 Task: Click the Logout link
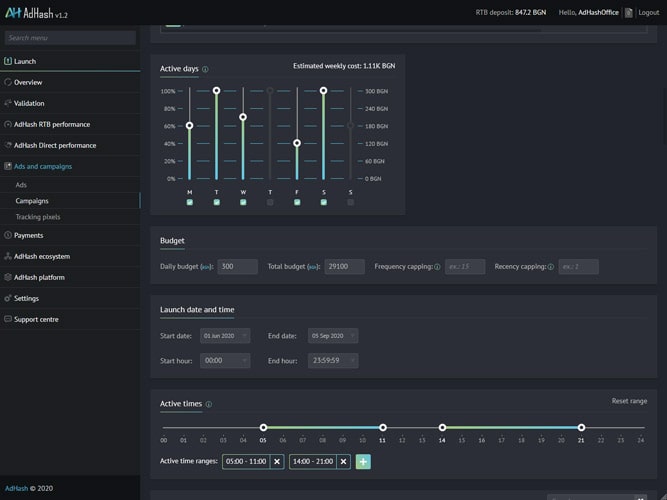coord(648,13)
